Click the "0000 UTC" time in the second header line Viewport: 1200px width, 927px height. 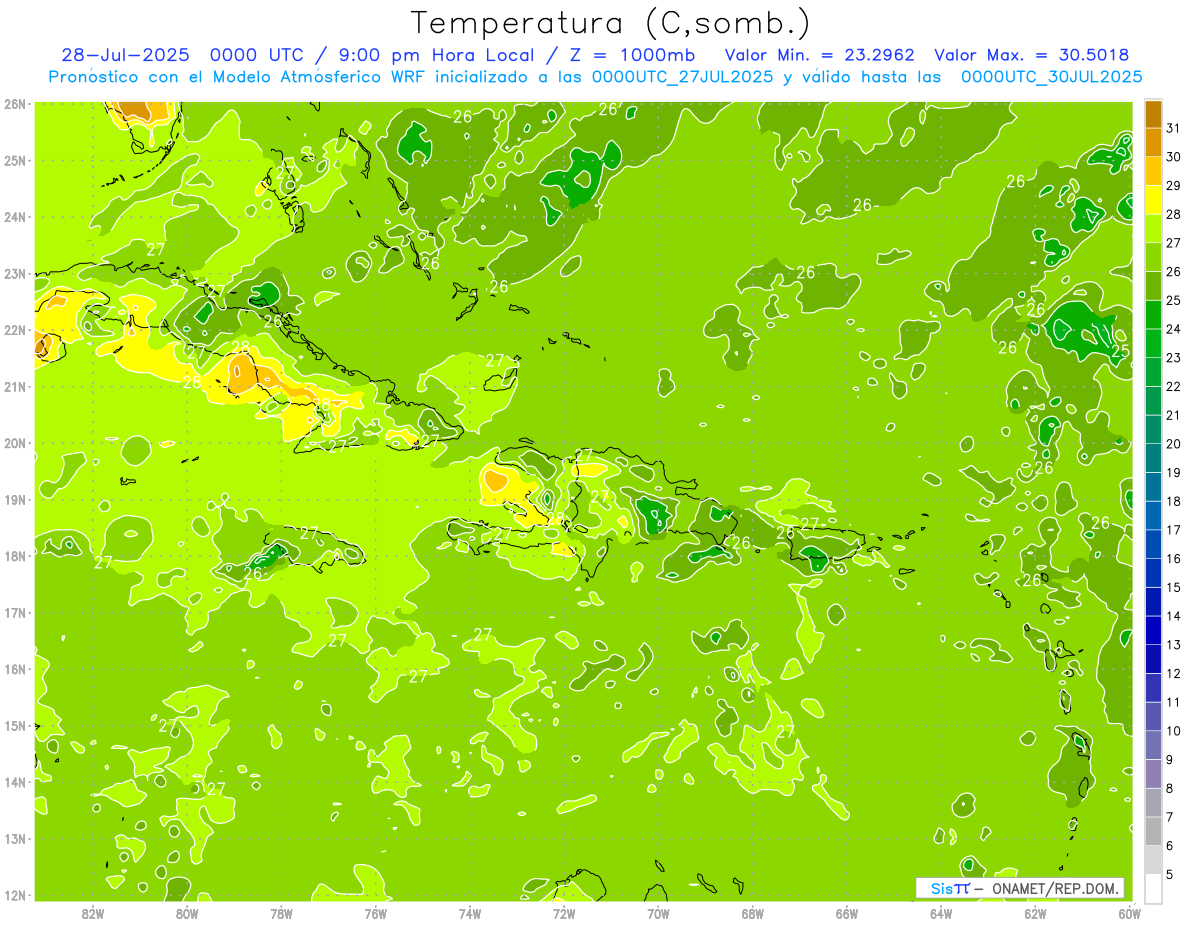click(258, 55)
